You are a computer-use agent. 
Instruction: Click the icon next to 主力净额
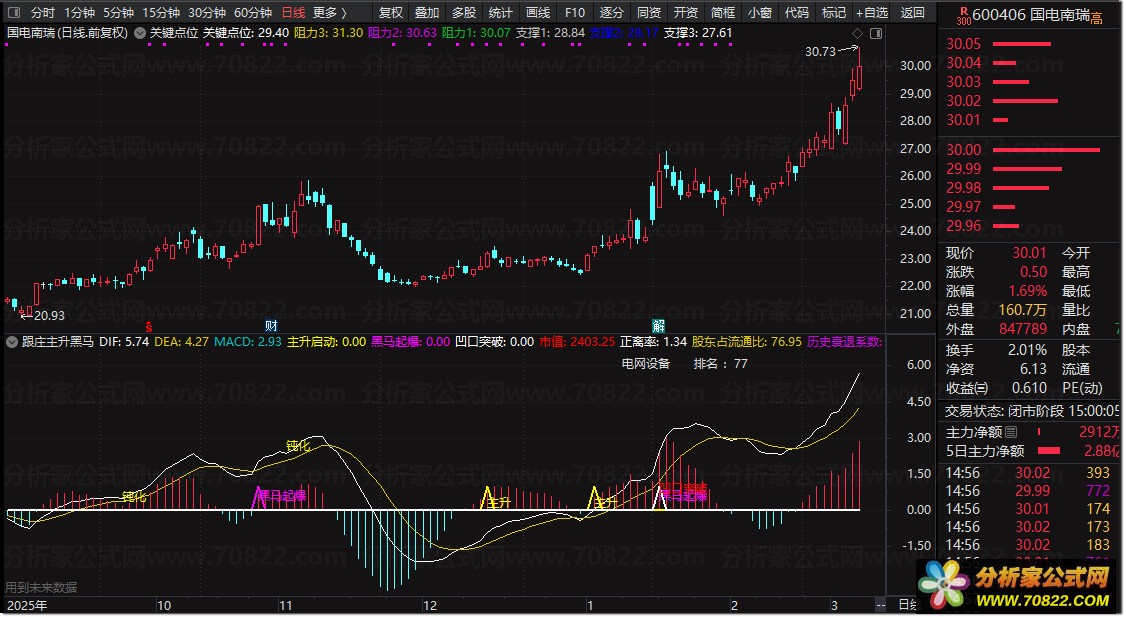point(1012,433)
